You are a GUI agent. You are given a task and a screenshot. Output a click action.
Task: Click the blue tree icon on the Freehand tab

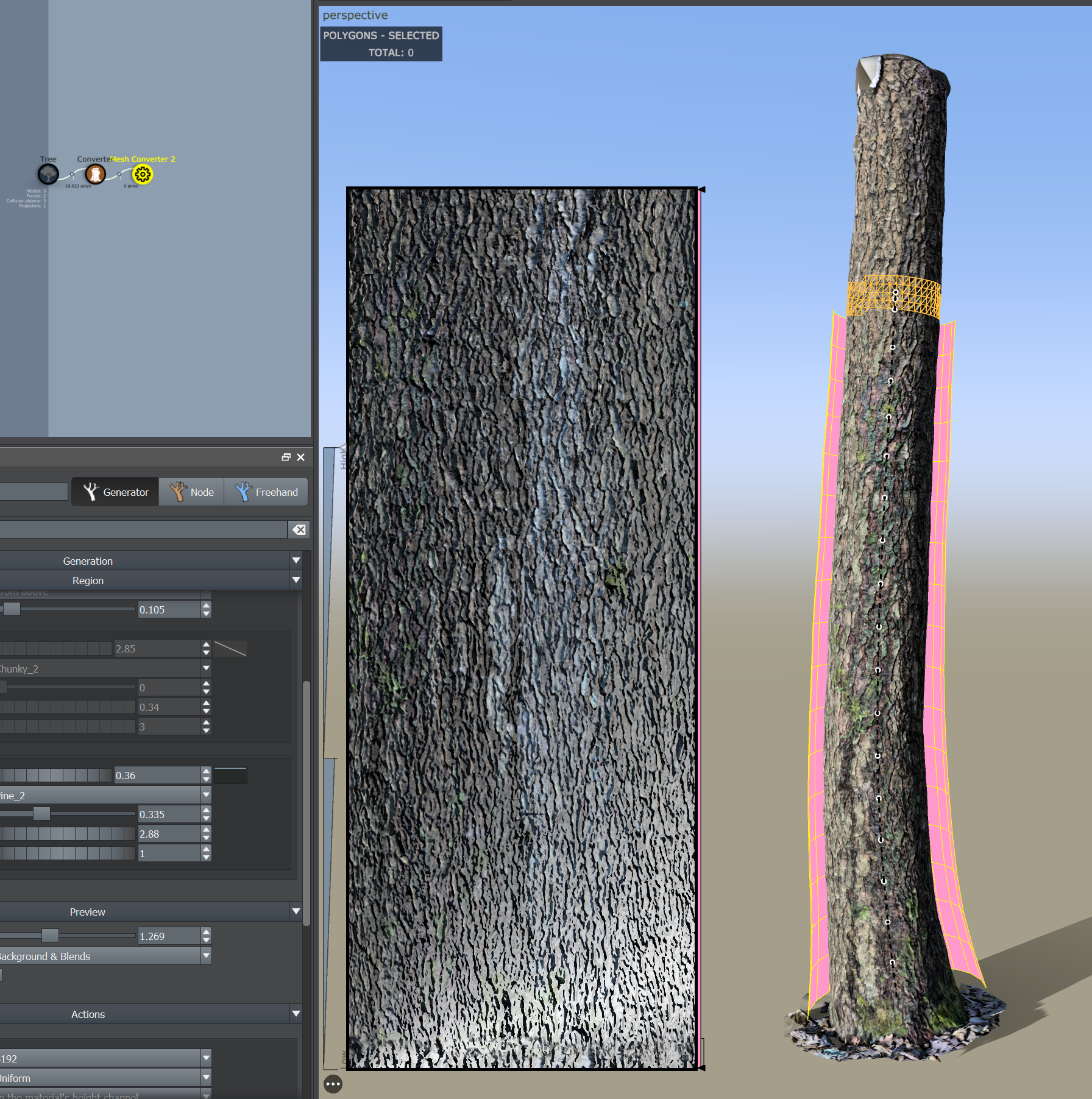click(243, 491)
